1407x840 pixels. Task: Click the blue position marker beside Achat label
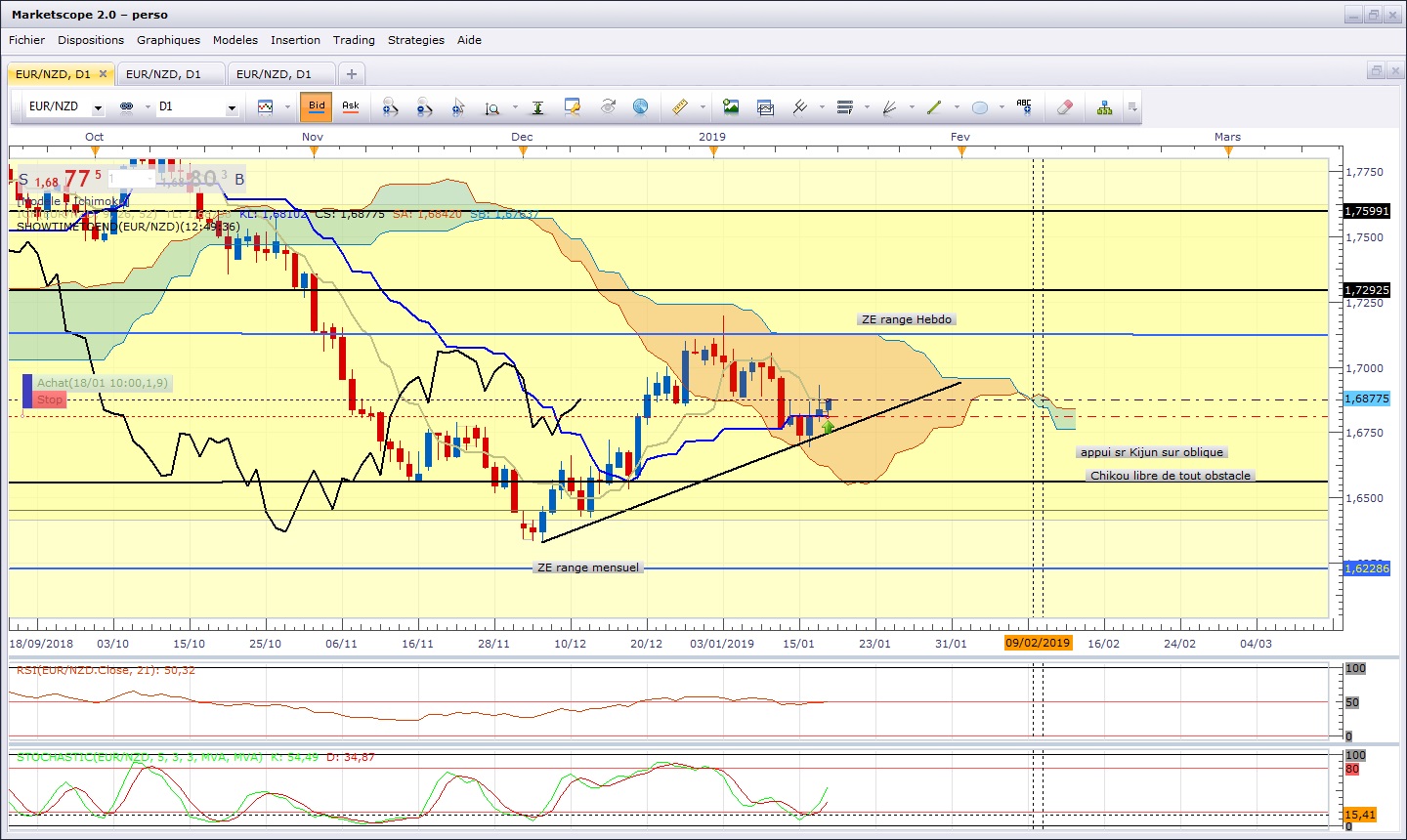27,391
